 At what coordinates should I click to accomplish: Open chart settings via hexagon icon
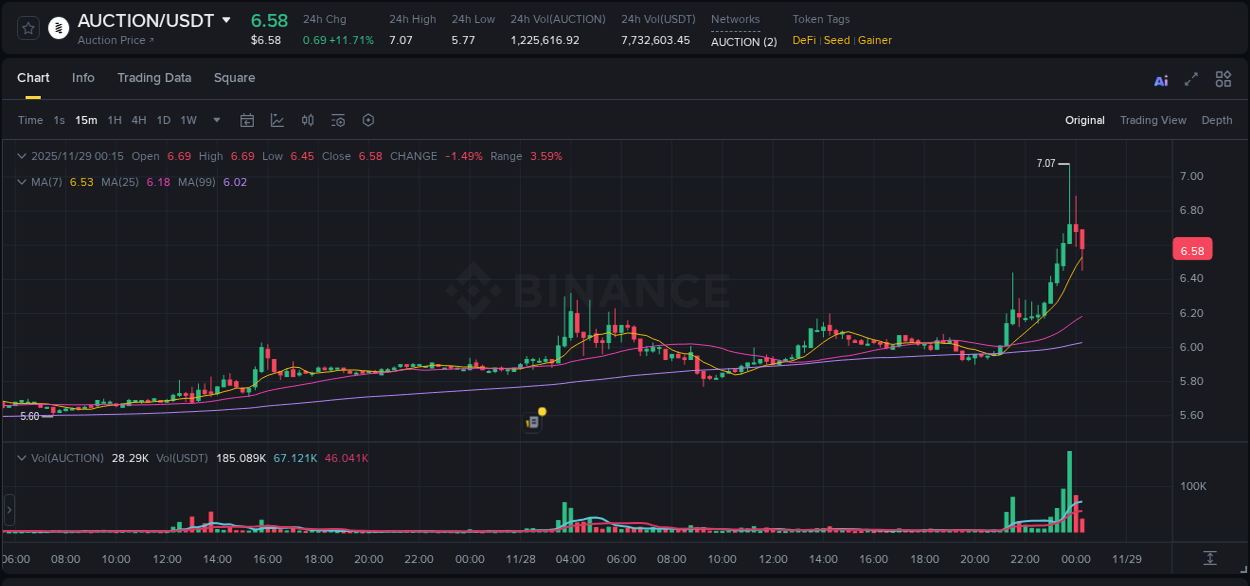(x=368, y=119)
